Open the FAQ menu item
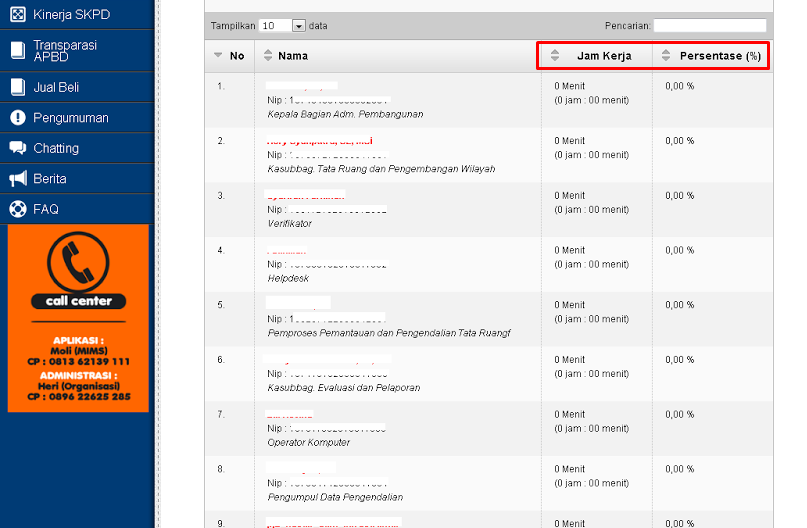Screen dimensions: 807x528 tap(77, 209)
